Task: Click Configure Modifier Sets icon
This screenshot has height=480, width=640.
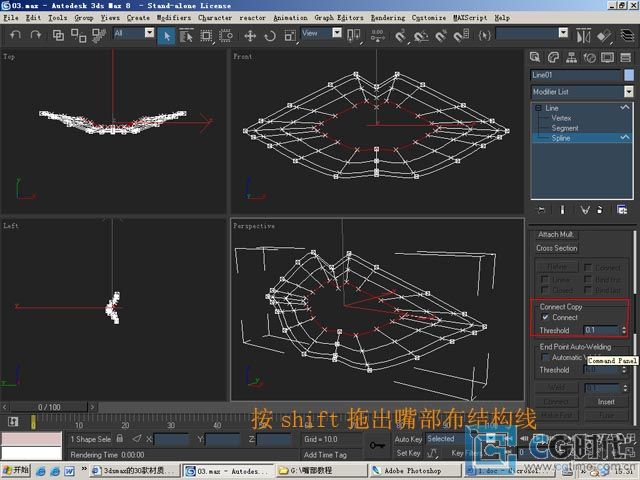Action: [622, 210]
